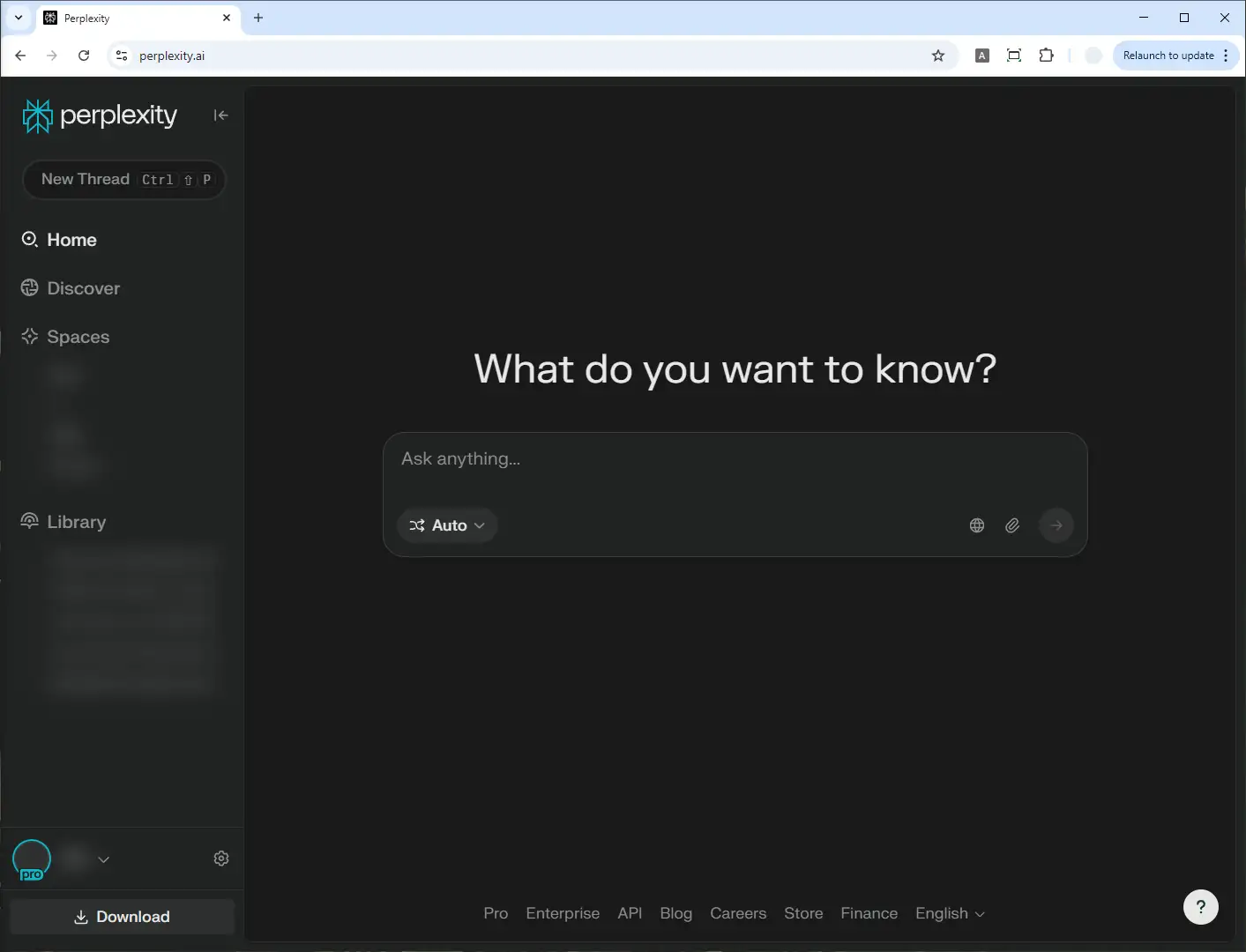Screen dimensions: 1246x952
Task: Click the address bar URL perplexity.ai
Action: point(172,56)
